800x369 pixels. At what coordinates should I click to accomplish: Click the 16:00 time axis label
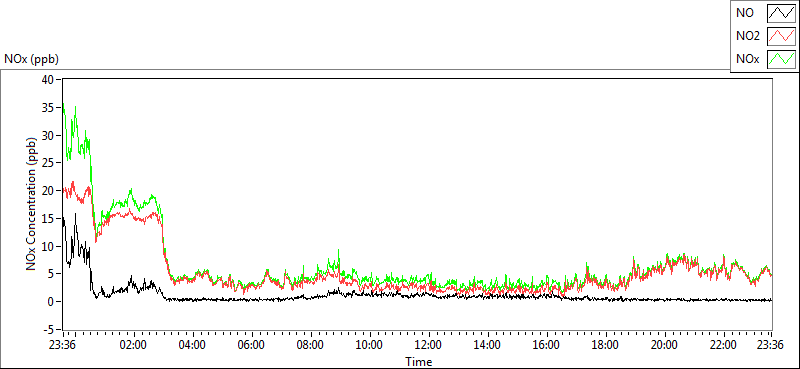click(546, 344)
